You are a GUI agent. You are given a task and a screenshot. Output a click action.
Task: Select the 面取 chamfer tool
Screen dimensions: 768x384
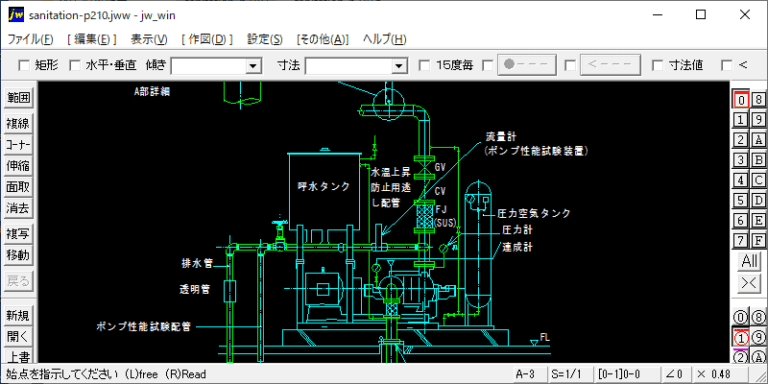click(x=18, y=187)
